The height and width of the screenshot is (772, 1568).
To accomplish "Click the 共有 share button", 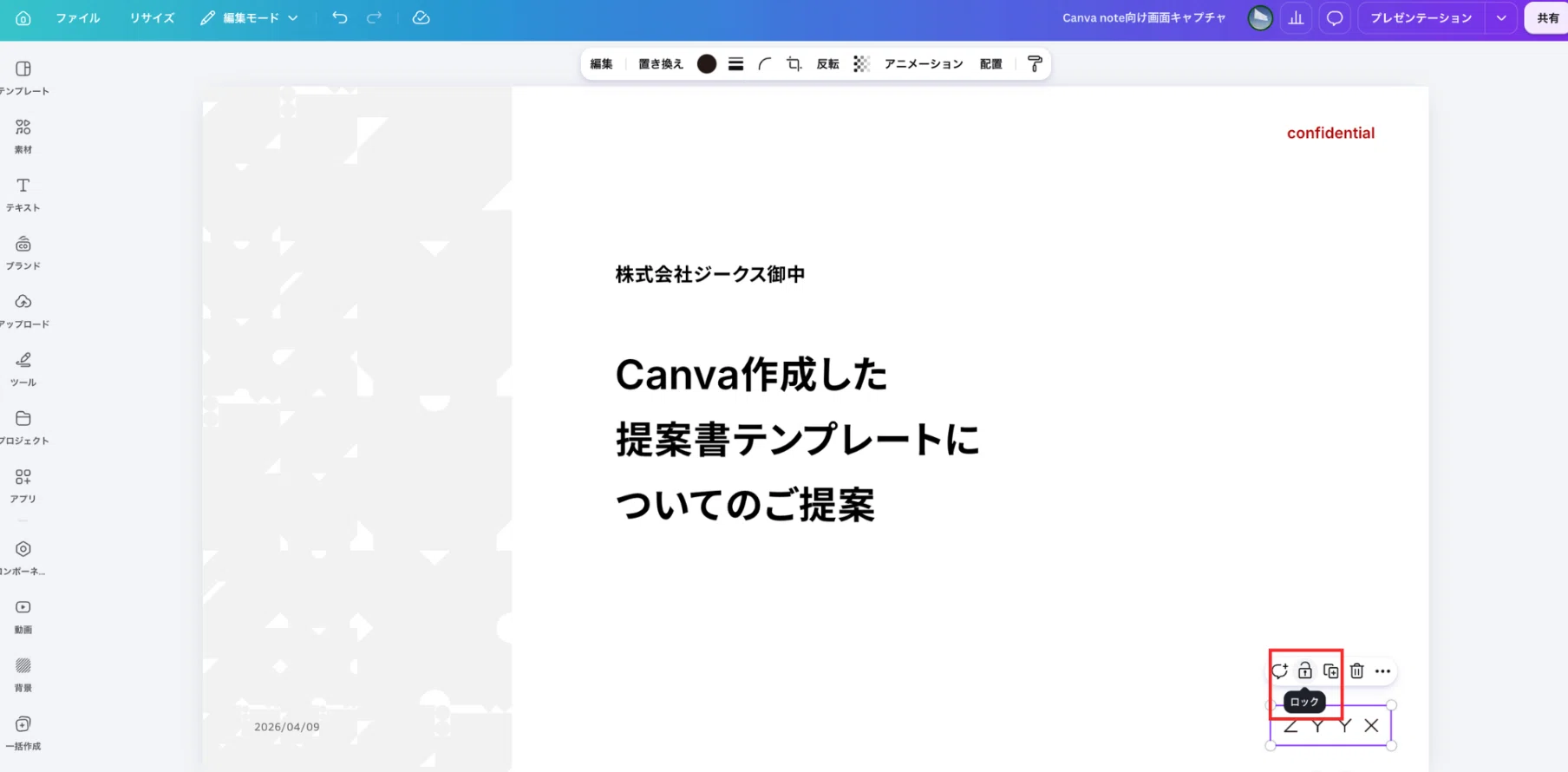I will coord(1547,17).
